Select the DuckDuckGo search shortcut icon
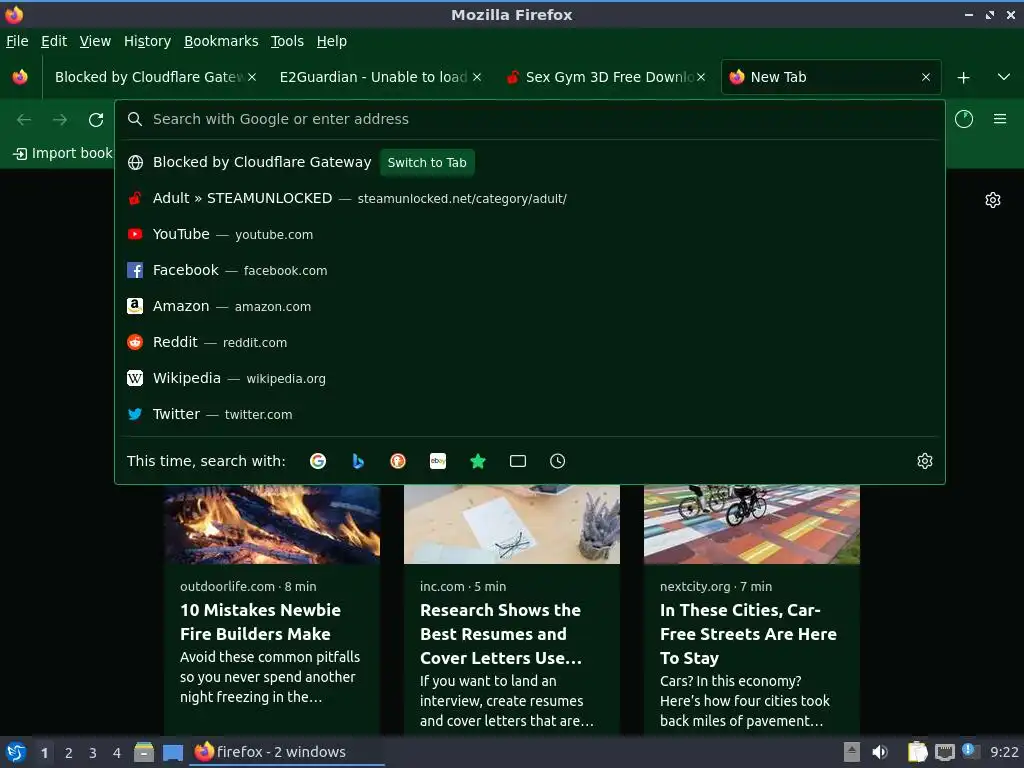 398,461
